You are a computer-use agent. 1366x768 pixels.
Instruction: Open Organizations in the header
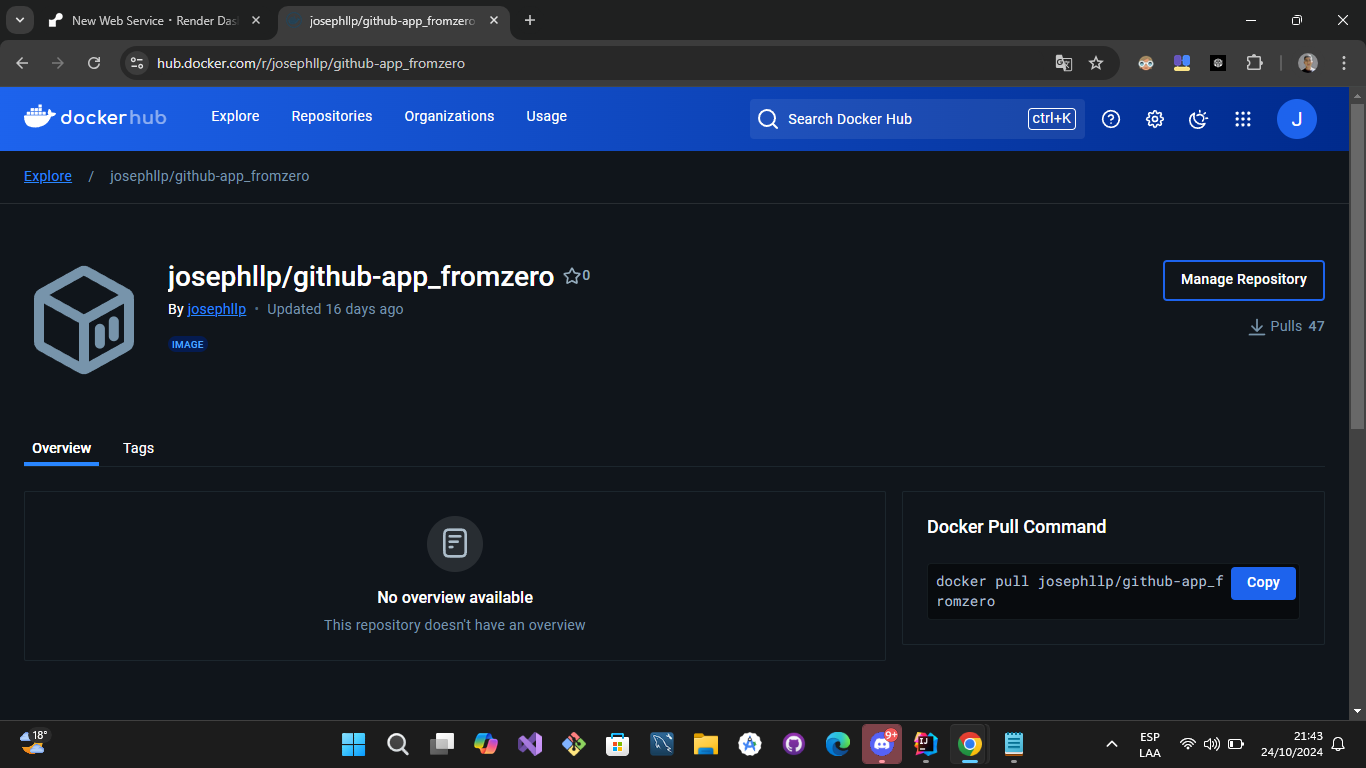449,116
